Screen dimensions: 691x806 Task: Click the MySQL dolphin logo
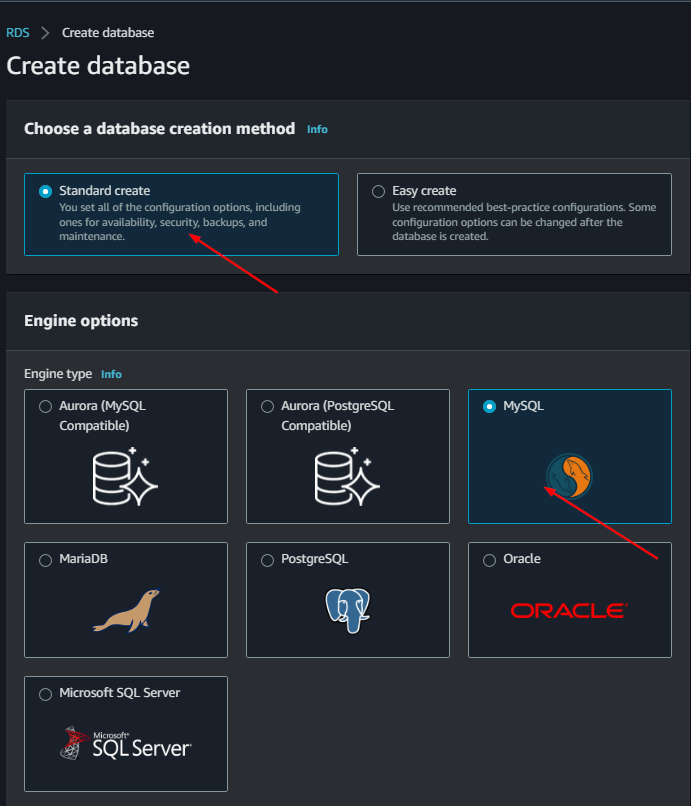click(569, 477)
